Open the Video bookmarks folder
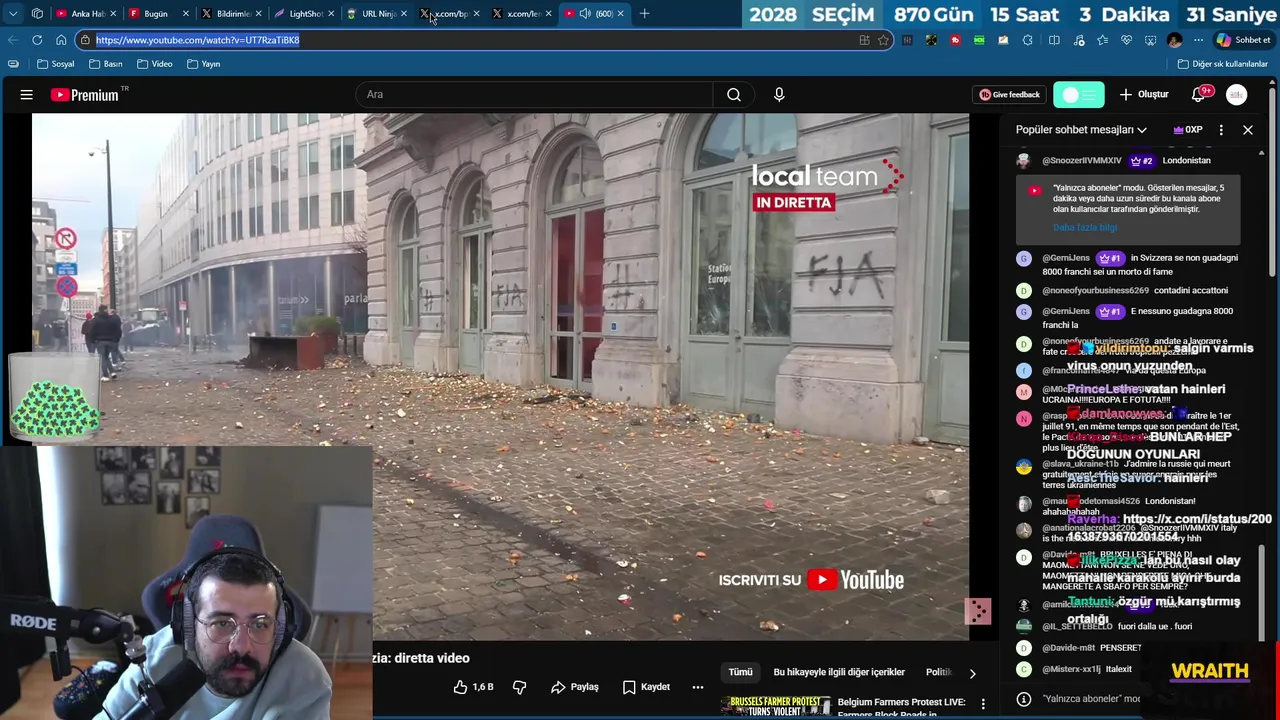The image size is (1280, 720). [154, 64]
